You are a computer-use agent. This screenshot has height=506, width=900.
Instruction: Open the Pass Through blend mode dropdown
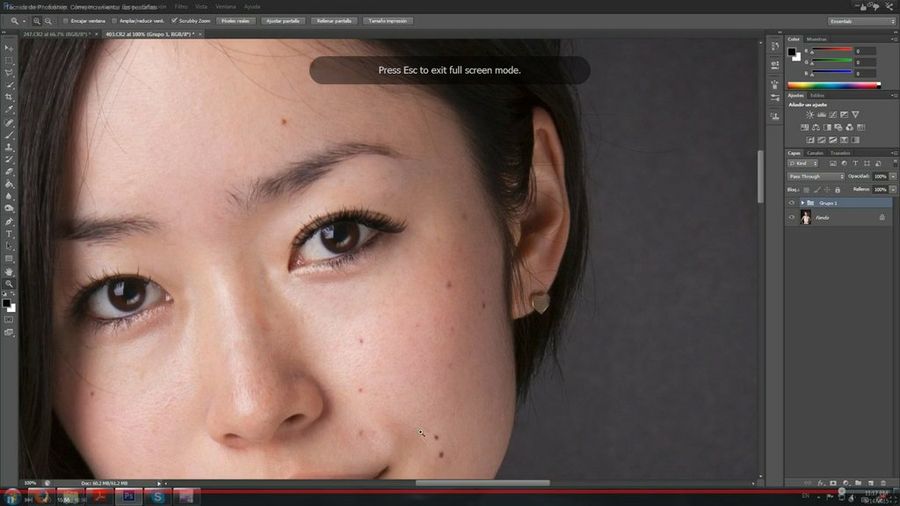tap(816, 176)
